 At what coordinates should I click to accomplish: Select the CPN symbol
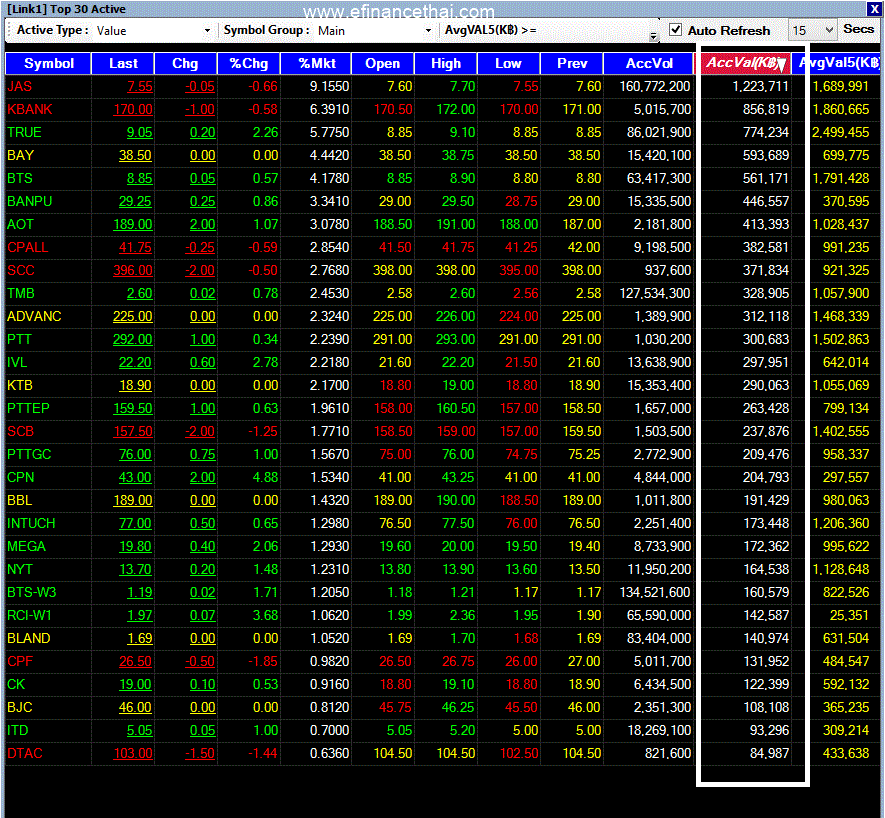21,478
